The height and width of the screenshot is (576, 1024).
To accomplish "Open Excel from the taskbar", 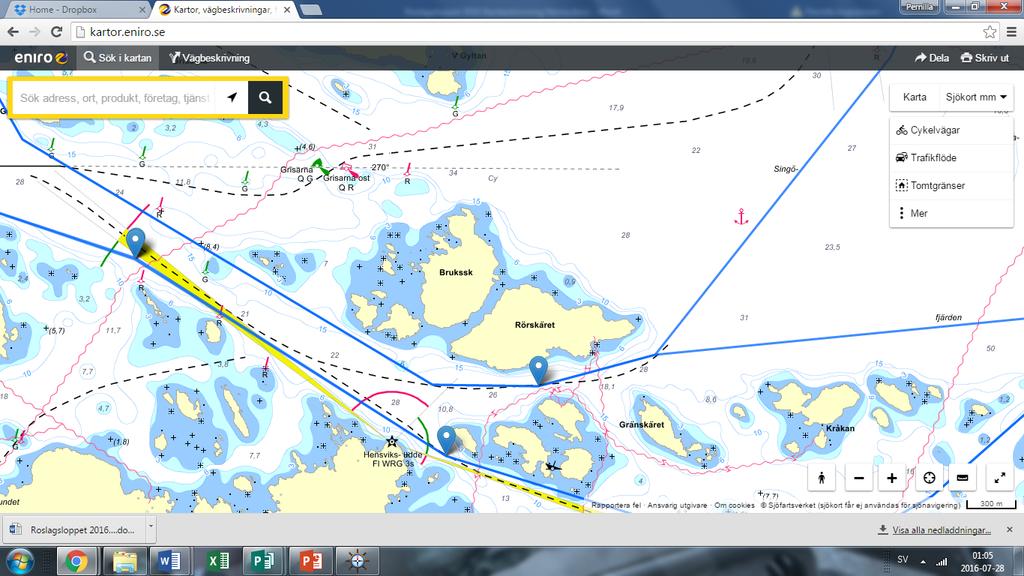I will (217, 562).
